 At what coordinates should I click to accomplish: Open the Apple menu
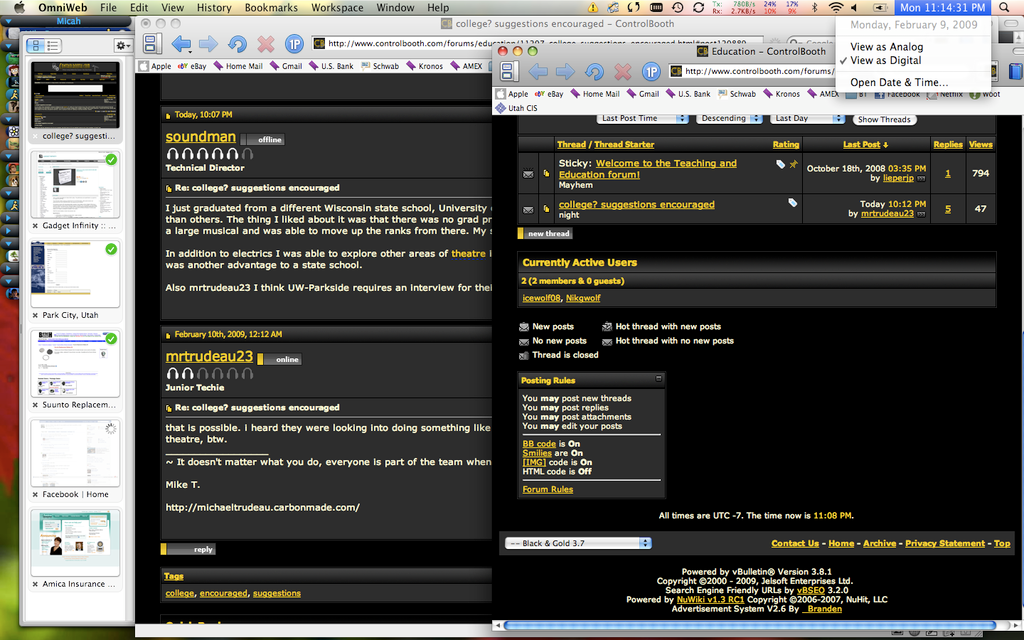[19, 7]
